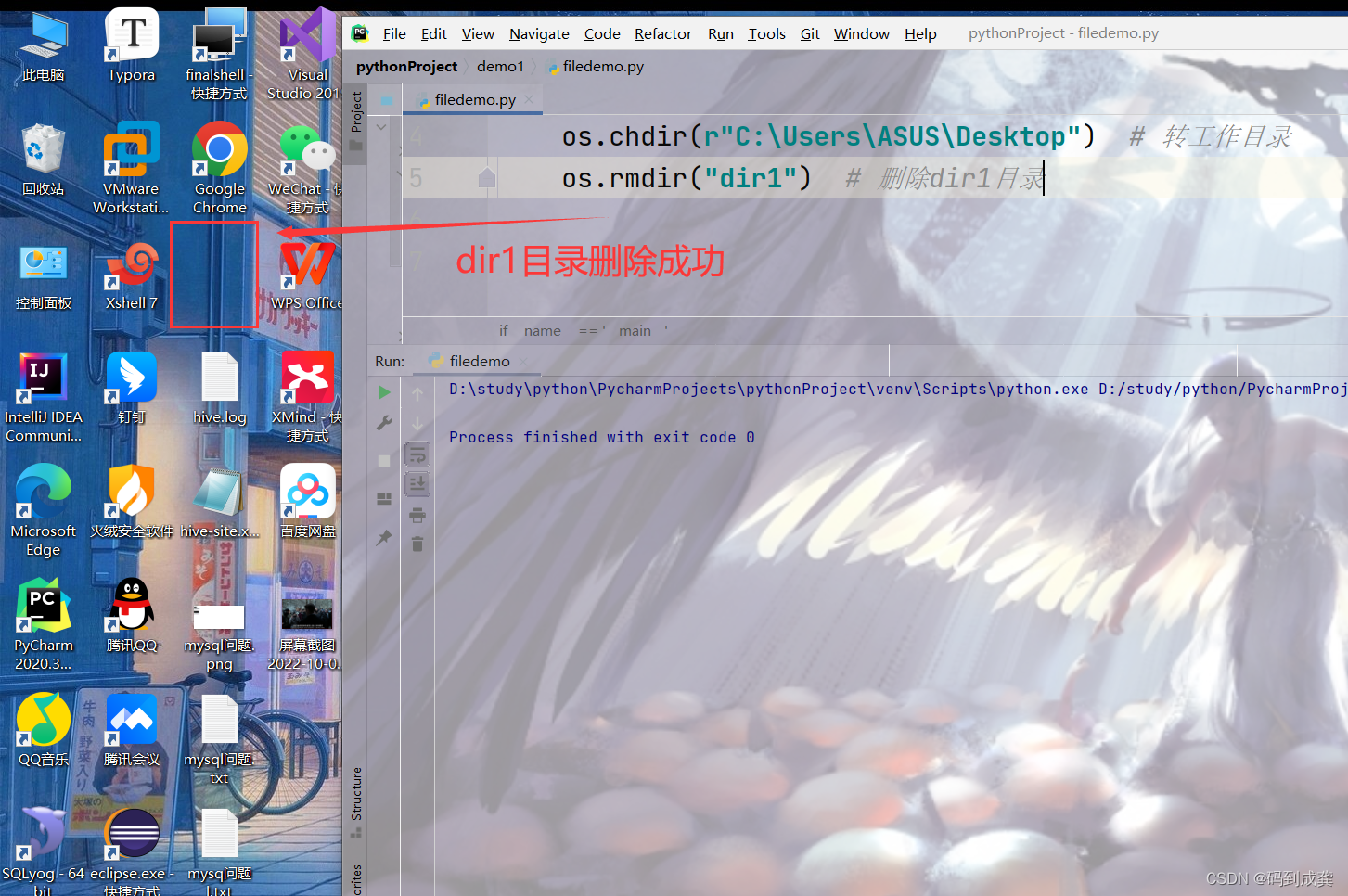This screenshot has height=896, width=1348.
Task: Toggle Scroll to End in the Run console
Action: tap(417, 483)
